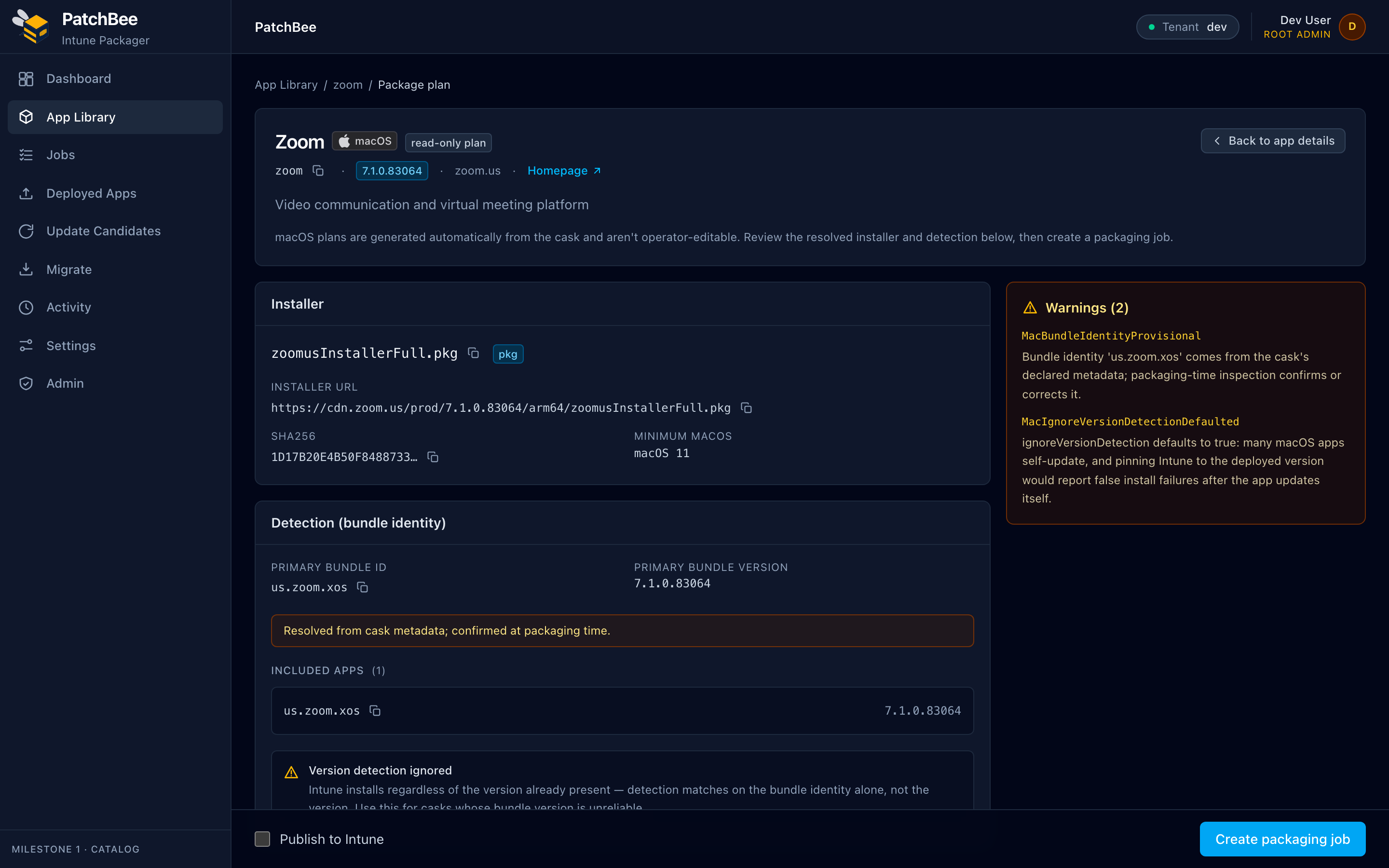Open Update Candidates page

click(x=115, y=231)
